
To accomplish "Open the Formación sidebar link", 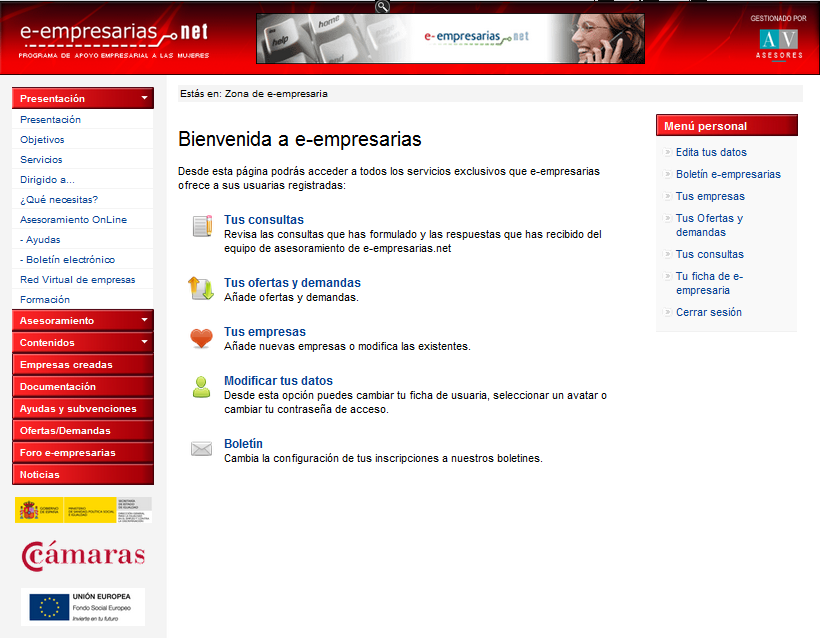I will (44, 299).
